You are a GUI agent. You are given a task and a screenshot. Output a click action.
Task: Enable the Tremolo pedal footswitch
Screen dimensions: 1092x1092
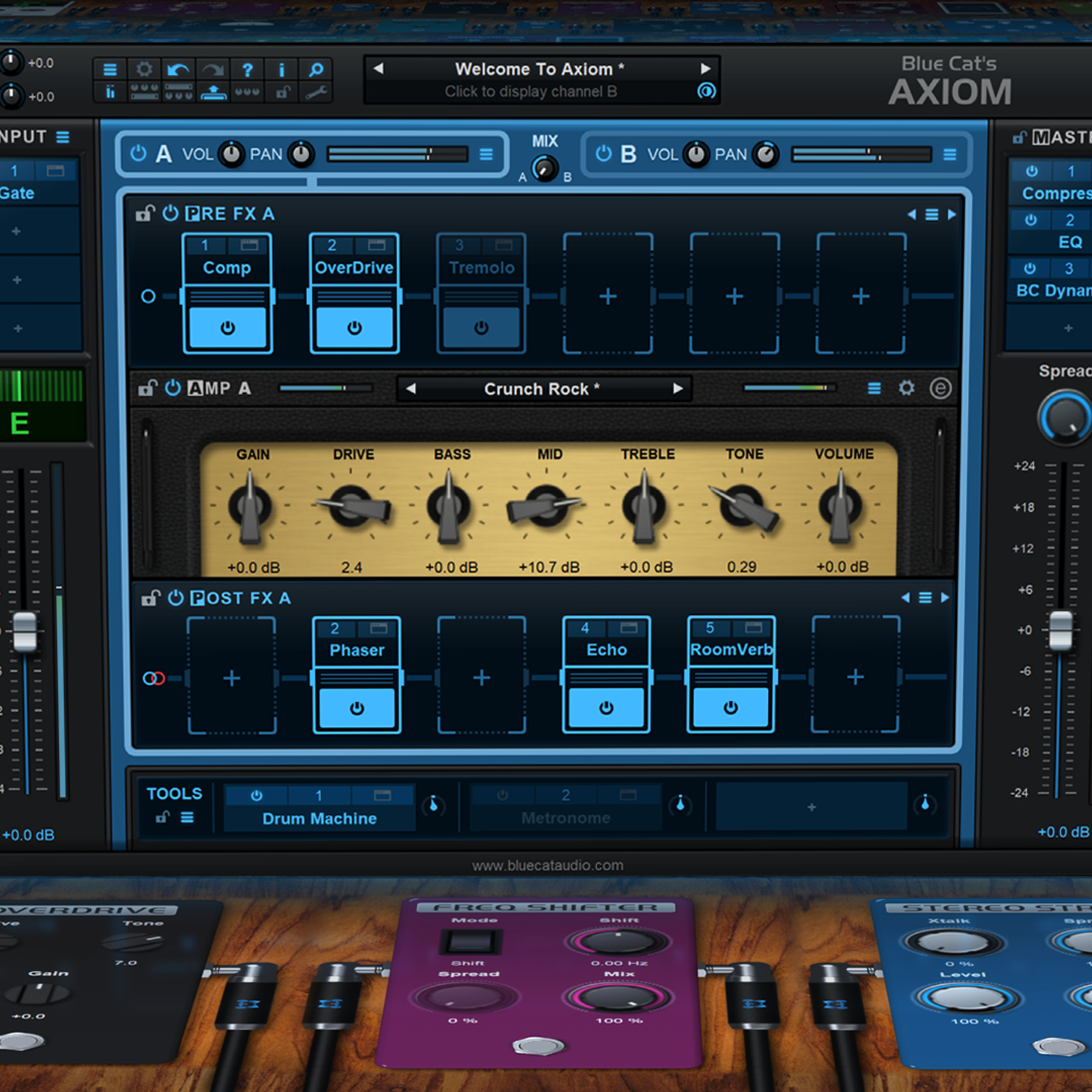pos(481,328)
